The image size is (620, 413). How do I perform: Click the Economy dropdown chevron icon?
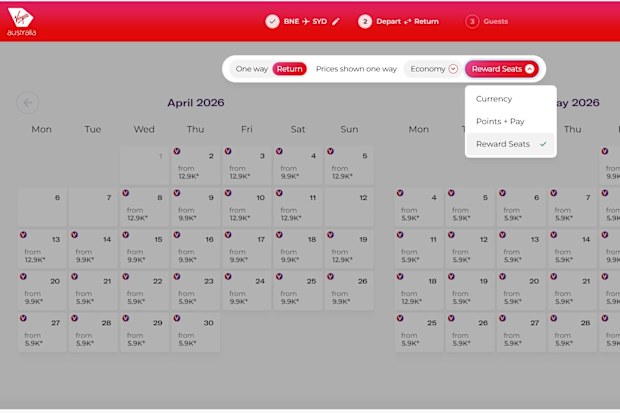point(453,69)
